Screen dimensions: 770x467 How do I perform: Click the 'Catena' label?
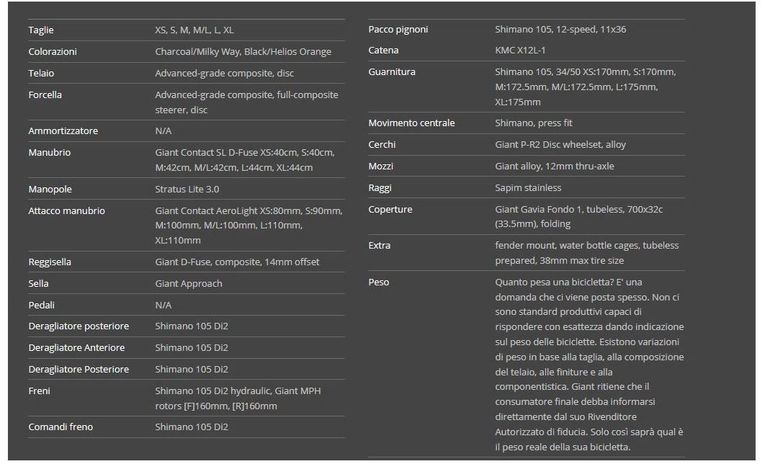pyautogui.click(x=383, y=50)
